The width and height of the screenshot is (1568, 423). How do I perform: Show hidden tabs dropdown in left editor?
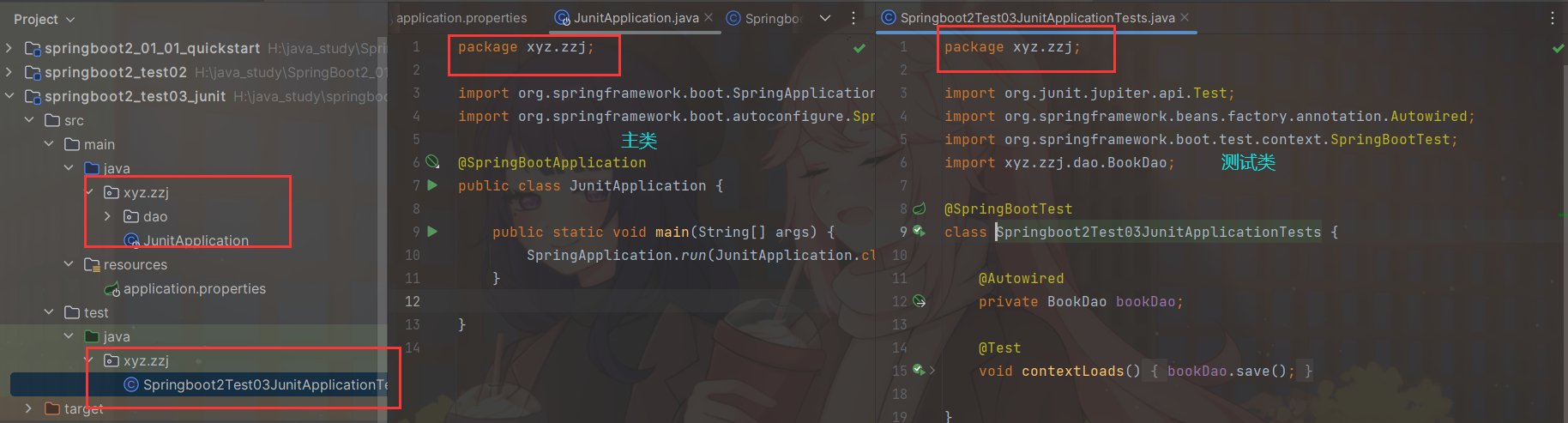[825, 18]
